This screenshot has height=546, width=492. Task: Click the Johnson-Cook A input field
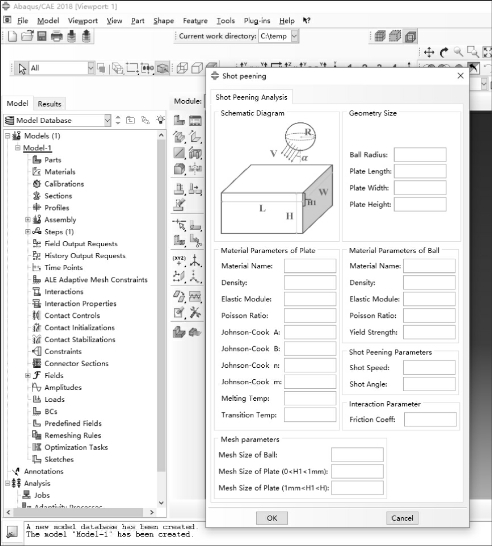[310, 332]
